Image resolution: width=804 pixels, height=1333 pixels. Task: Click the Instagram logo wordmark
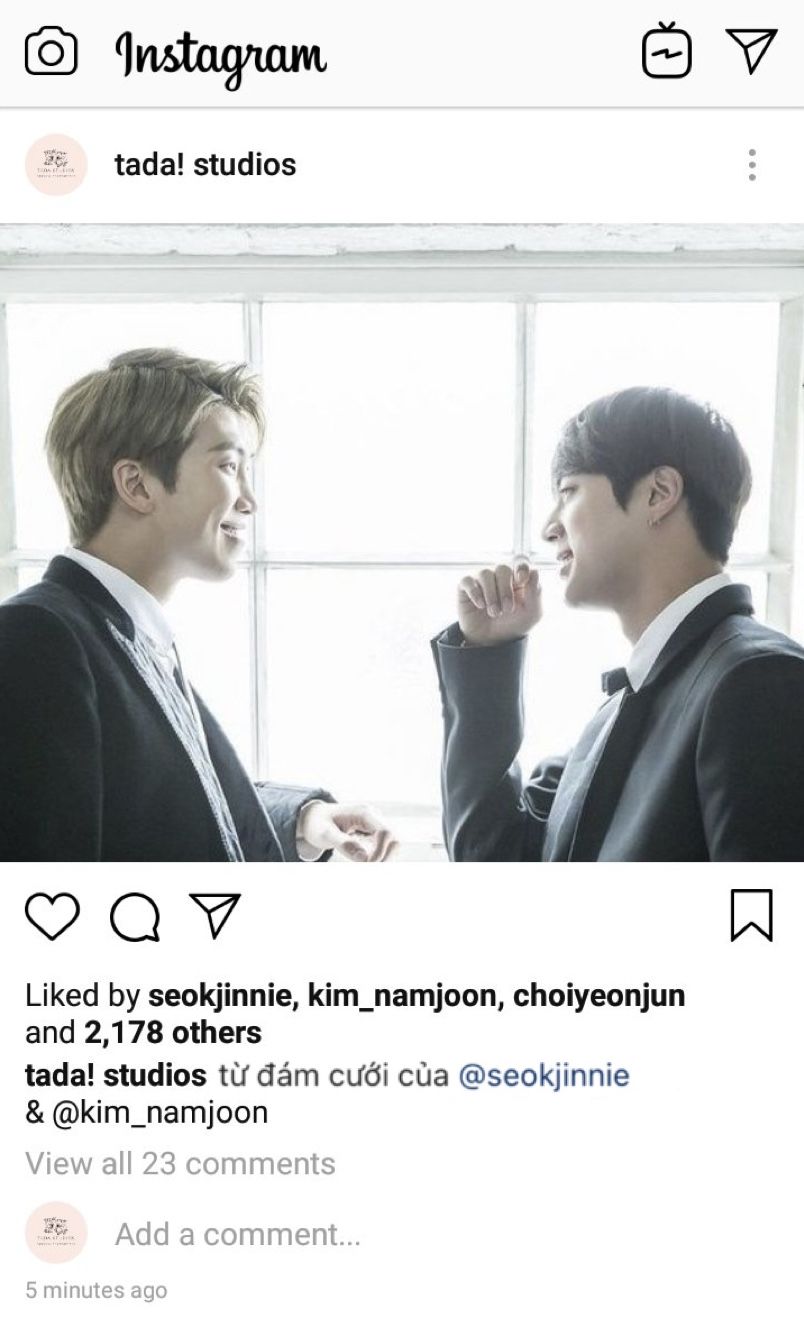point(221,55)
